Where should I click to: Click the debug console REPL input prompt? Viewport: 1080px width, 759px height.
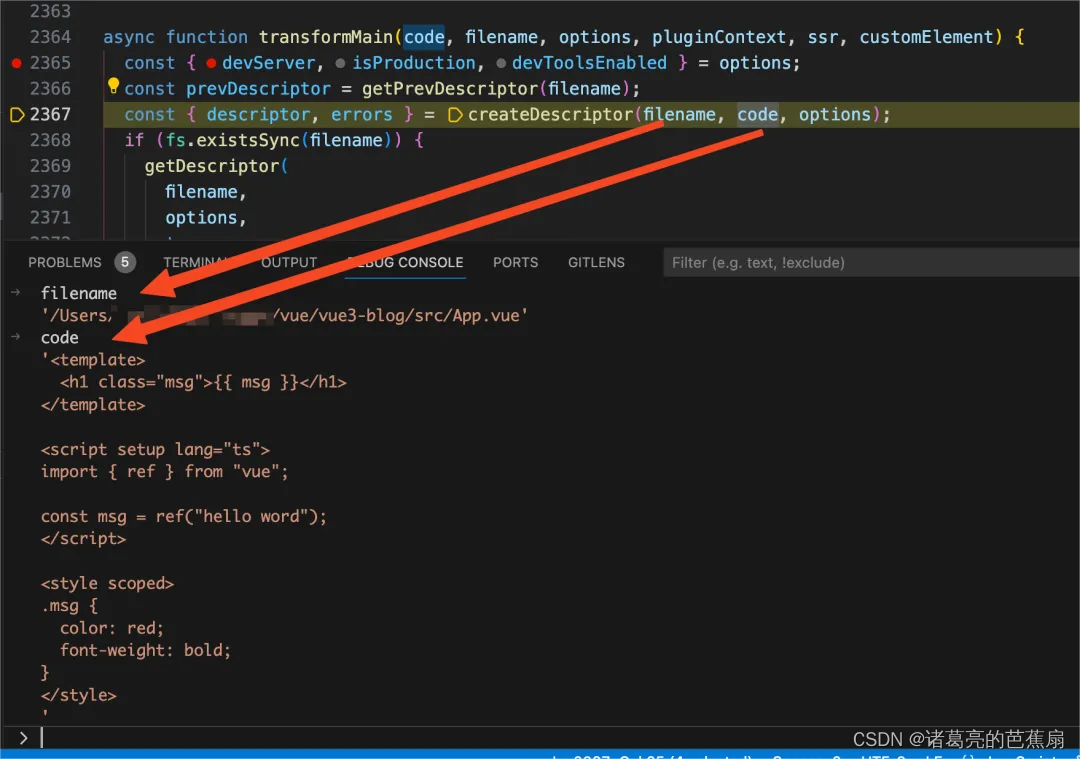point(551,738)
